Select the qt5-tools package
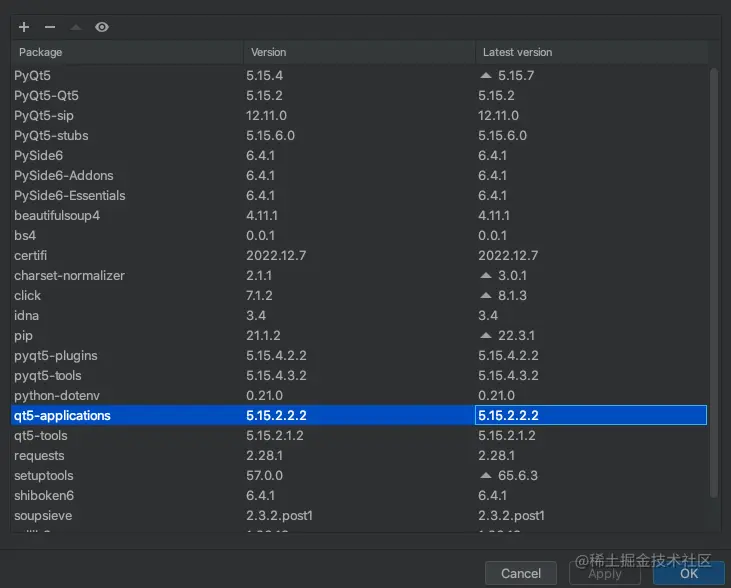This screenshot has width=731, height=588. [x=41, y=436]
